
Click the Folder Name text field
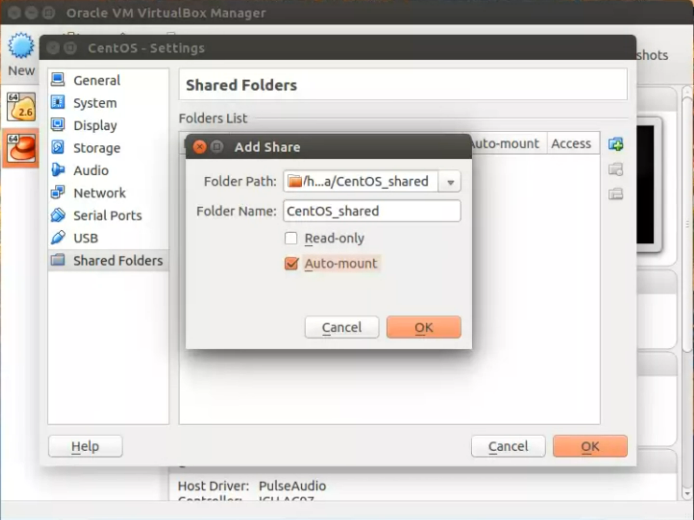tap(372, 211)
